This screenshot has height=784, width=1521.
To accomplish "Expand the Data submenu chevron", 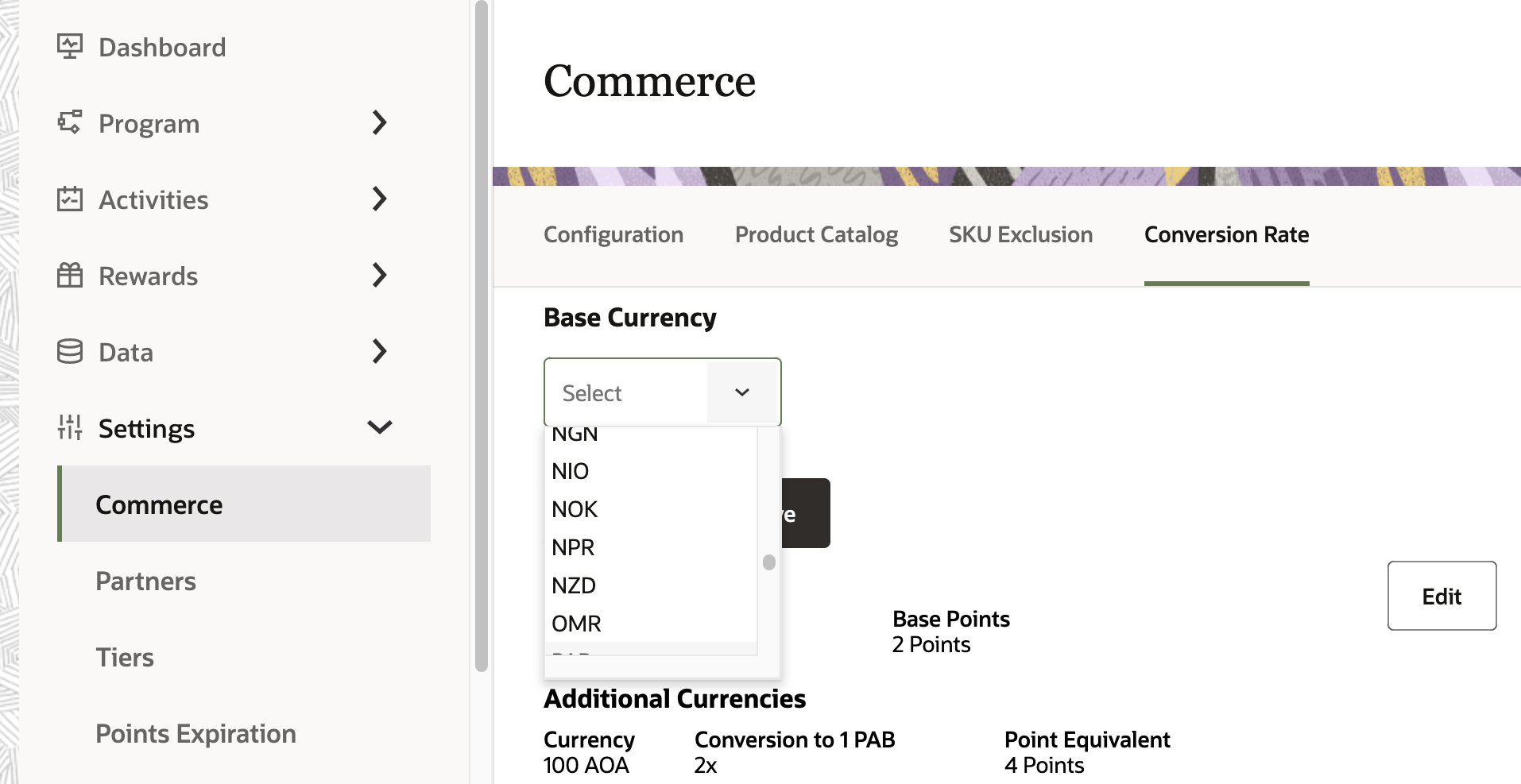I will coord(380,351).
